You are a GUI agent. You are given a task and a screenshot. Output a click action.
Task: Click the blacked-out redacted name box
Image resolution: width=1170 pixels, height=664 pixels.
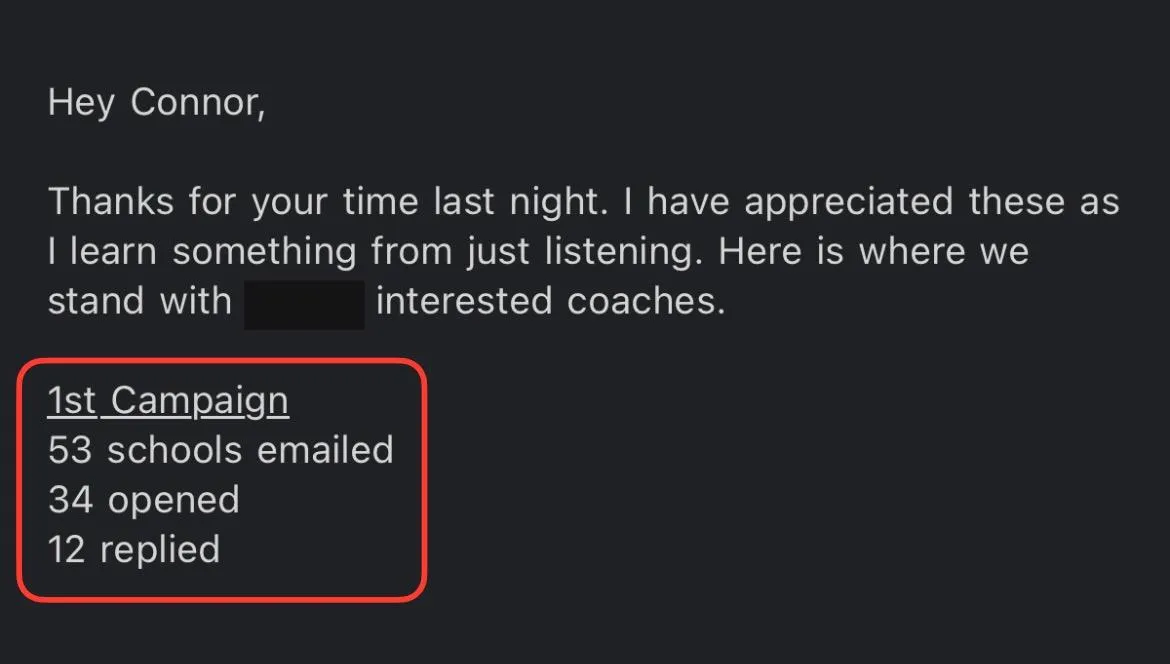click(304, 304)
